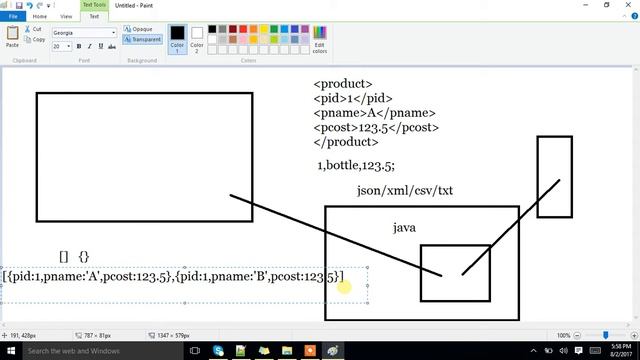Image resolution: width=640 pixels, height=360 pixels.
Task: Pick the black color swatch
Action: pyautogui.click(x=212, y=29)
